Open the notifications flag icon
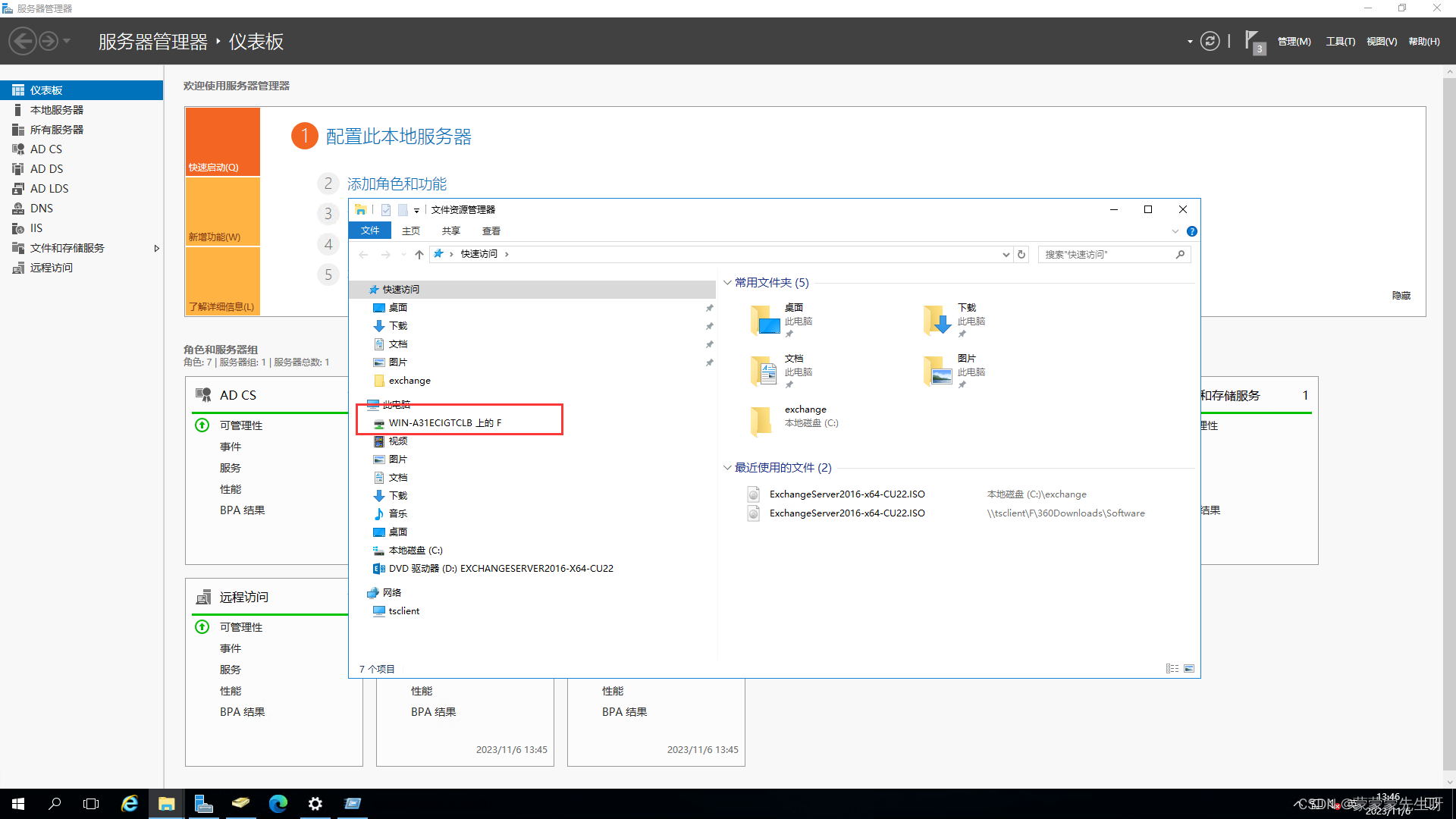The width and height of the screenshot is (1456, 819). click(1252, 40)
